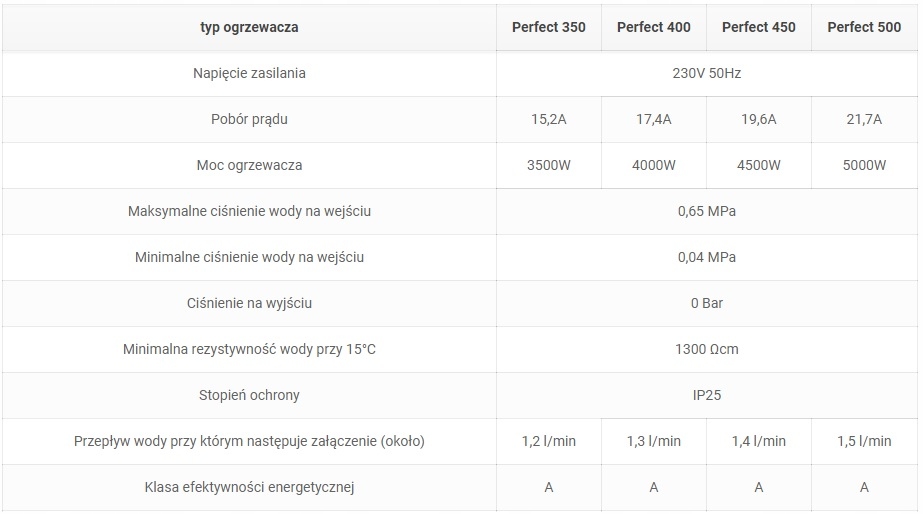The image size is (924, 514).
Task: Select the 0,04 MPa minimum pressure value
Action: click(707, 257)
